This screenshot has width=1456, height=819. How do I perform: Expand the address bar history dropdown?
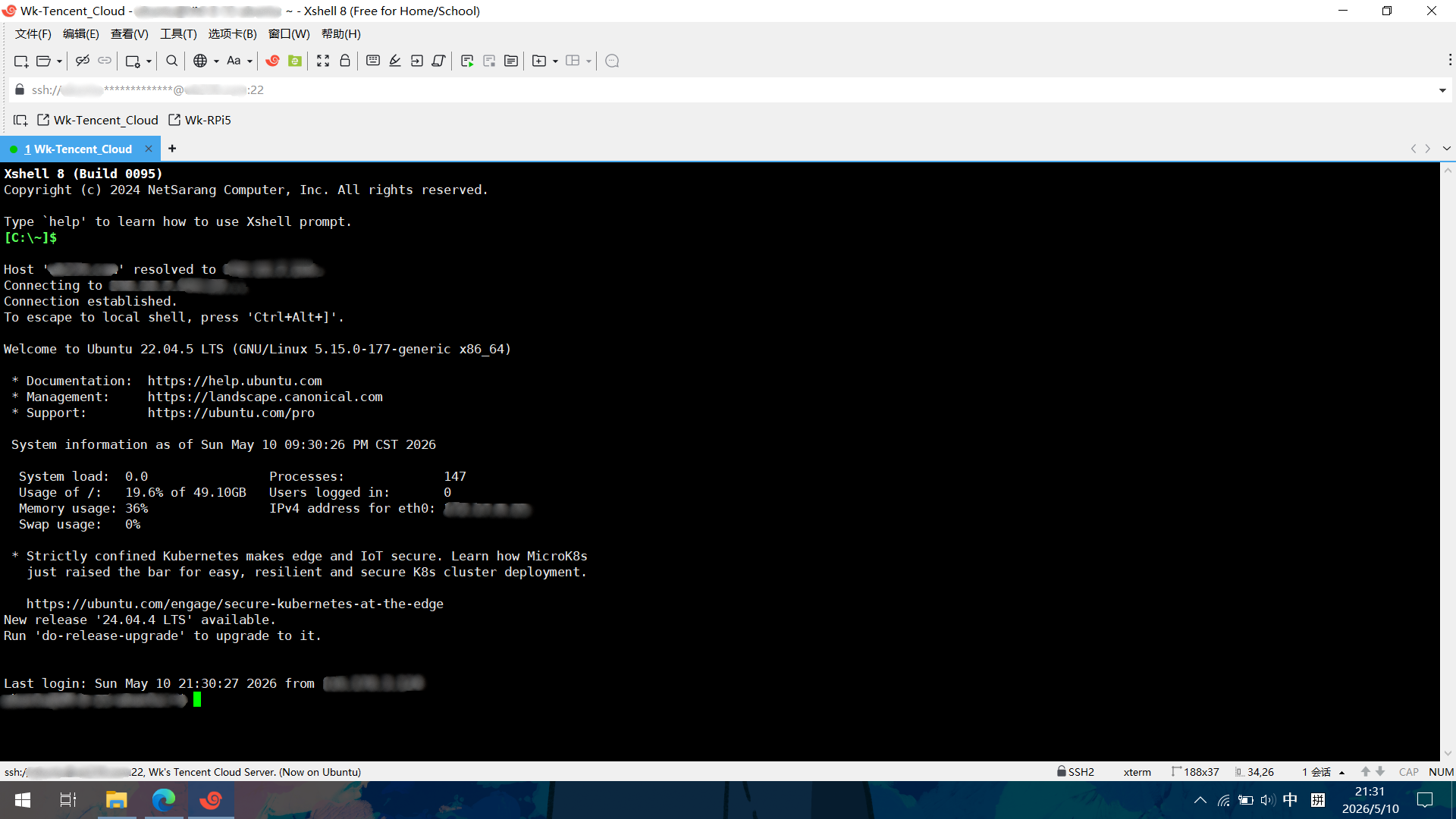tap(1442, 90)
